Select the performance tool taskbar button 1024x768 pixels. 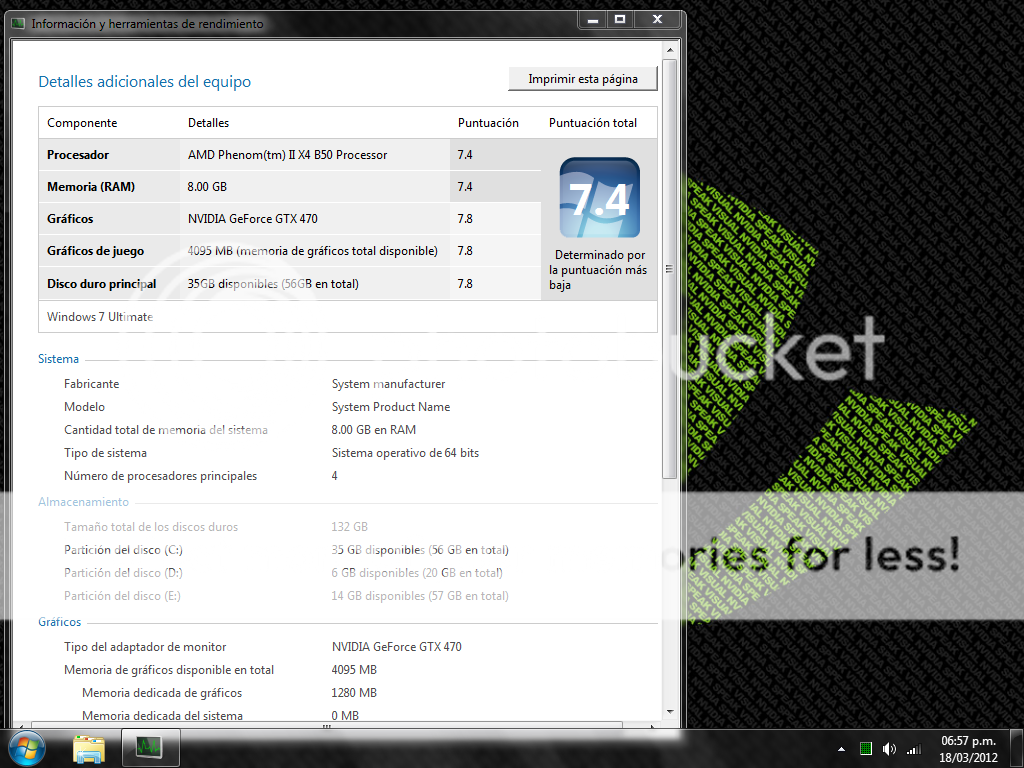[150, 748]
